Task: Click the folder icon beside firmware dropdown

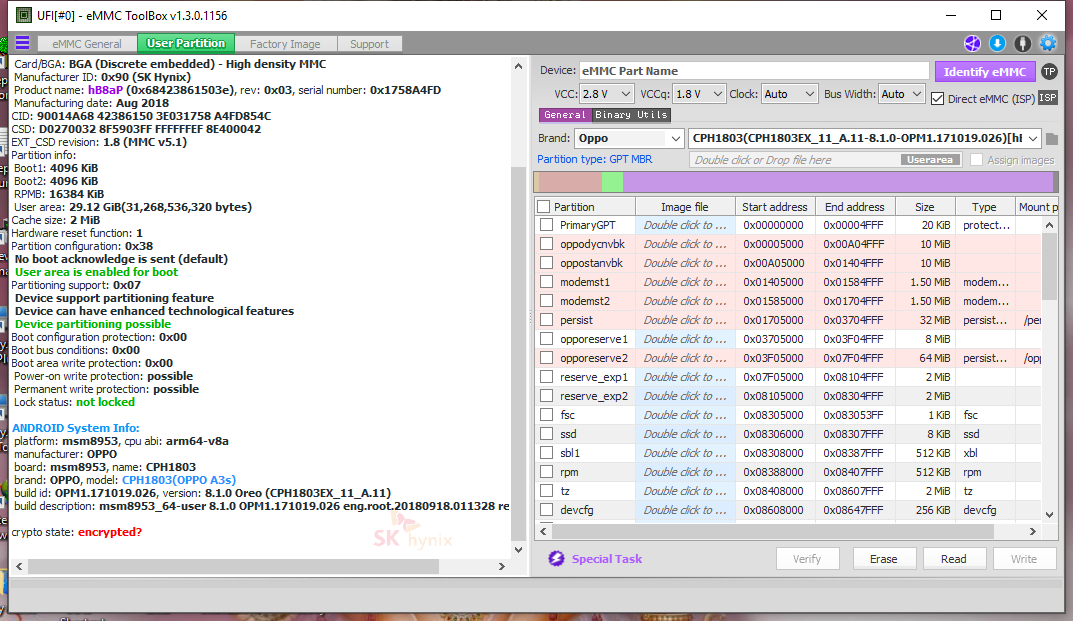Action: click(x=1052, y=139)
